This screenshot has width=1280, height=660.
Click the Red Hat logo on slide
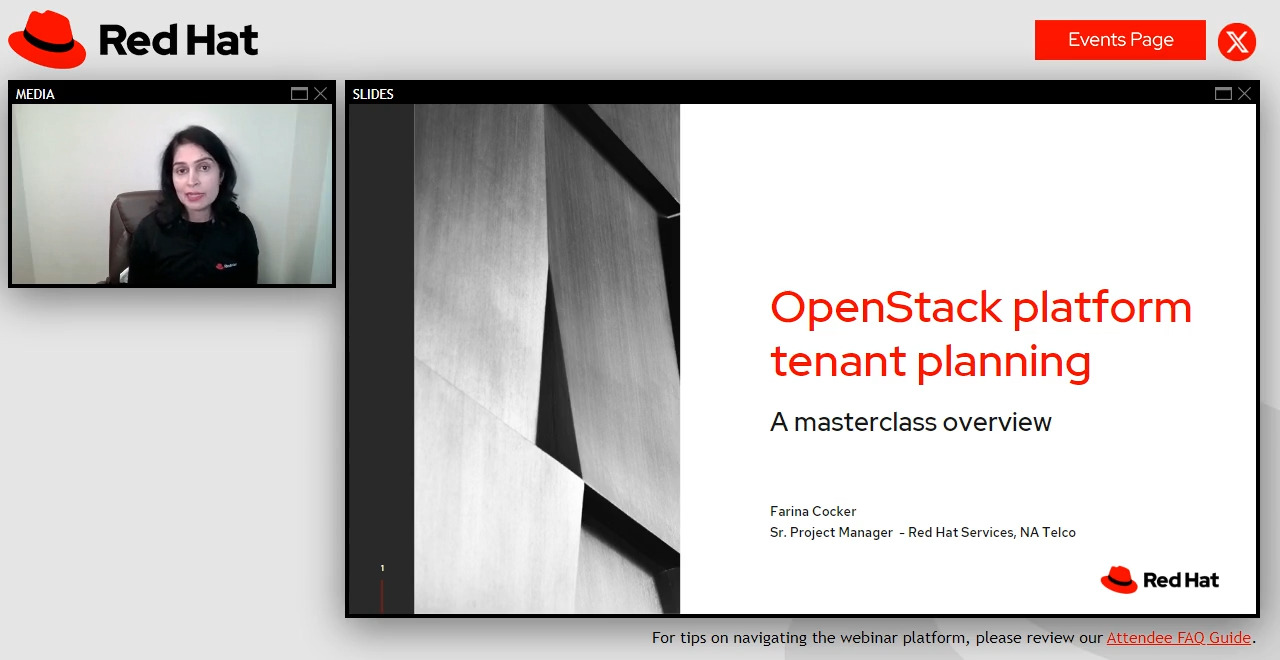pyautogui.click(x=1160, y=580)
